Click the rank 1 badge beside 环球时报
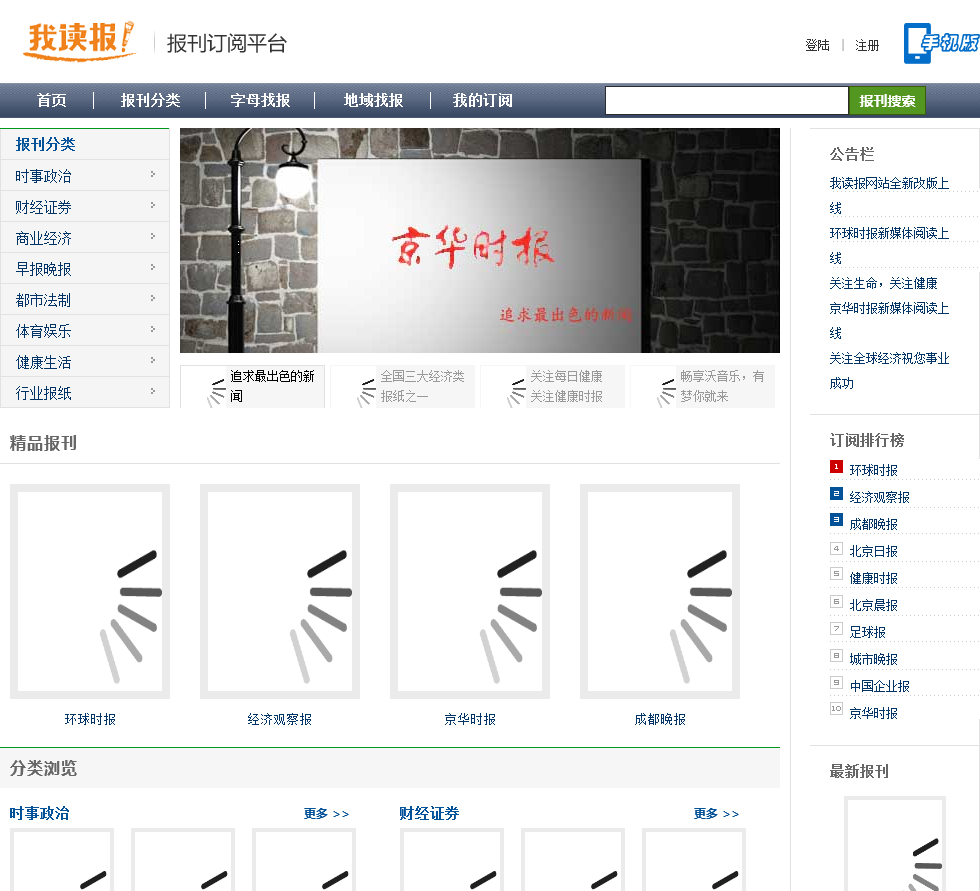 click(x=836, y=467)
